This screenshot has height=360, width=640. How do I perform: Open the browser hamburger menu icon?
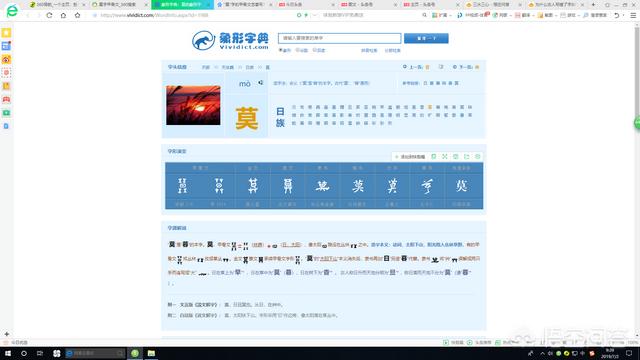click(633, 15)
